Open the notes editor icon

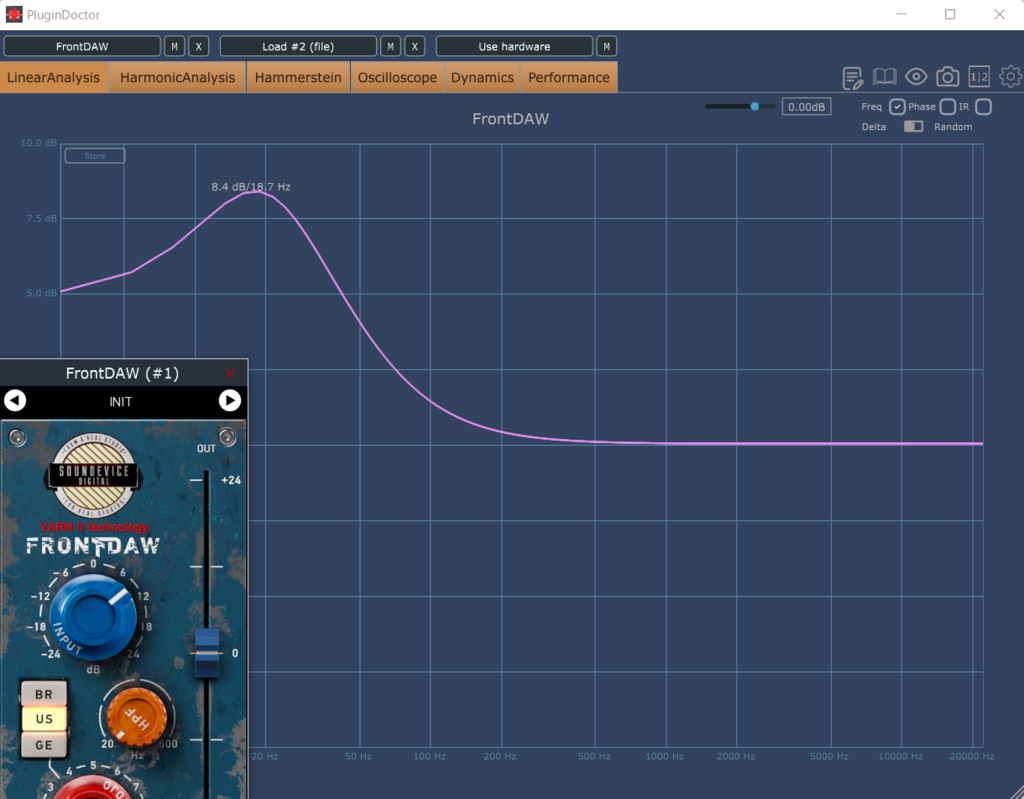[x=852, y=78]
